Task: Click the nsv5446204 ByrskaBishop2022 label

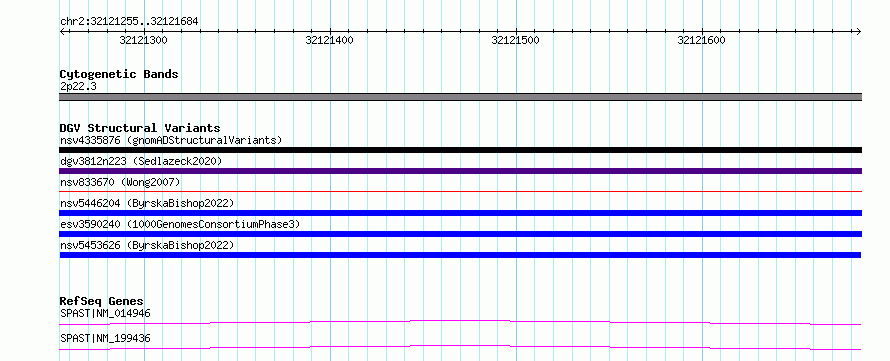Action: point(147,203)
